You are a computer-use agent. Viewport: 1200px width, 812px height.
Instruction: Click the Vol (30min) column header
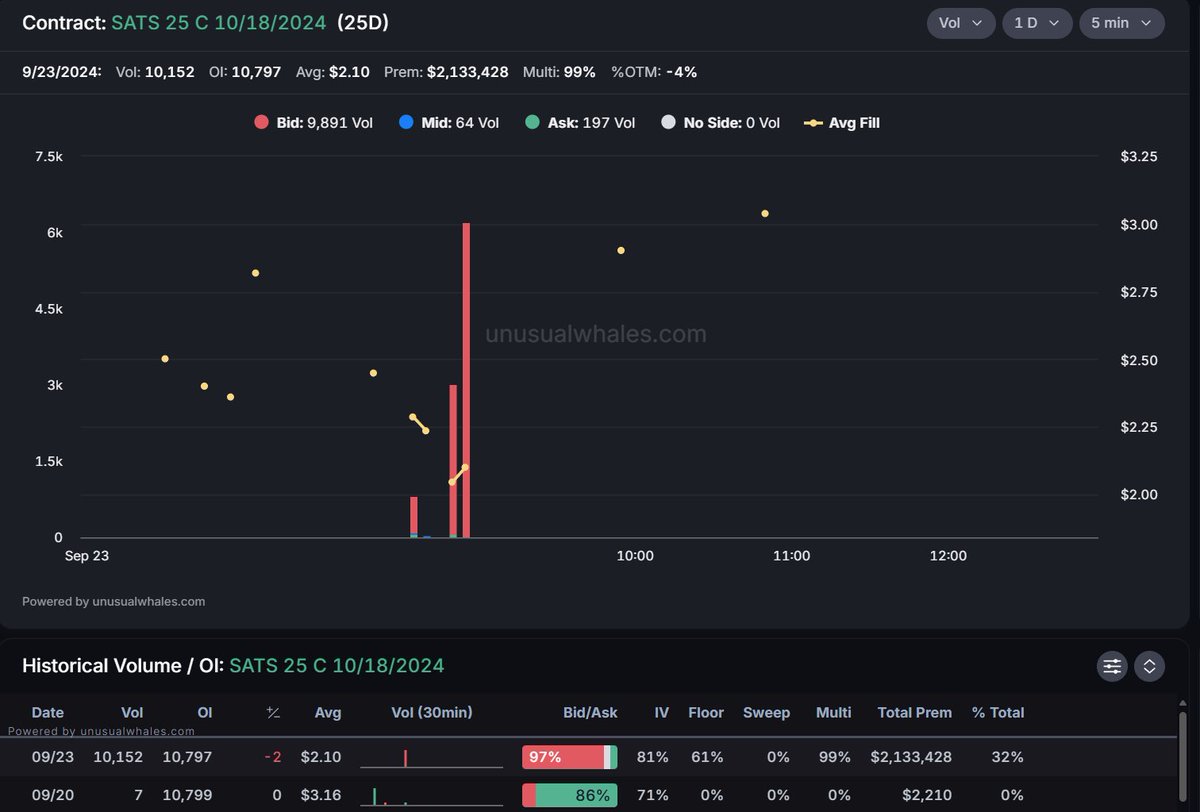tap(432, 713)
